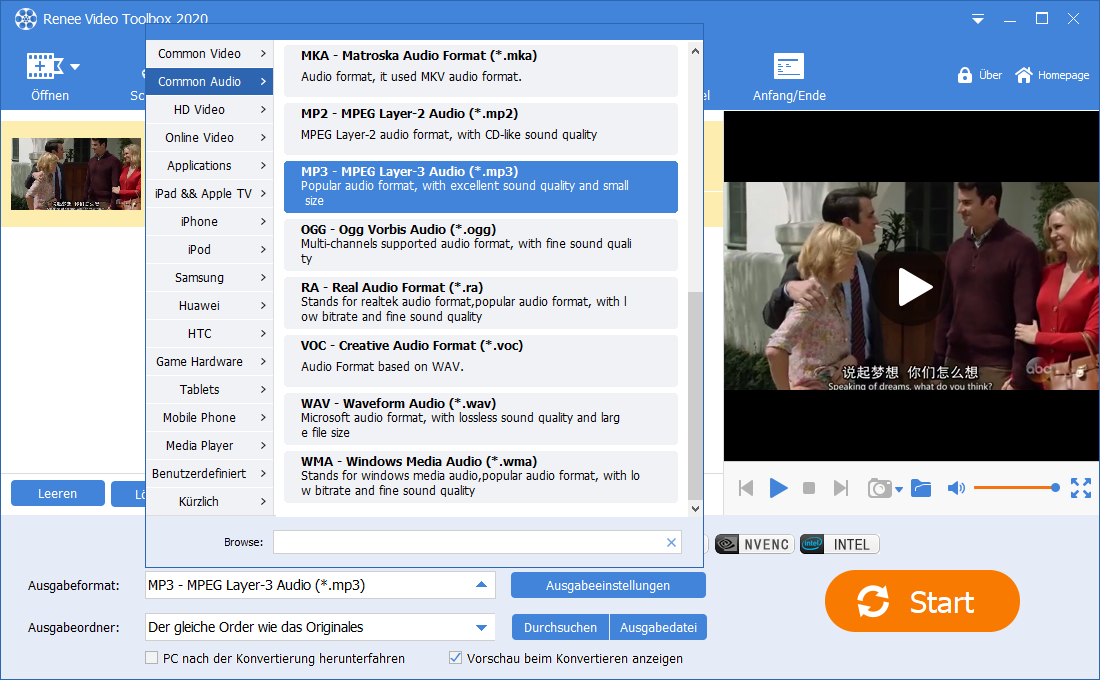This screenshot has width=1100, height=680.
Task: Open the snapshot folder icon
Action: (921, 488)
